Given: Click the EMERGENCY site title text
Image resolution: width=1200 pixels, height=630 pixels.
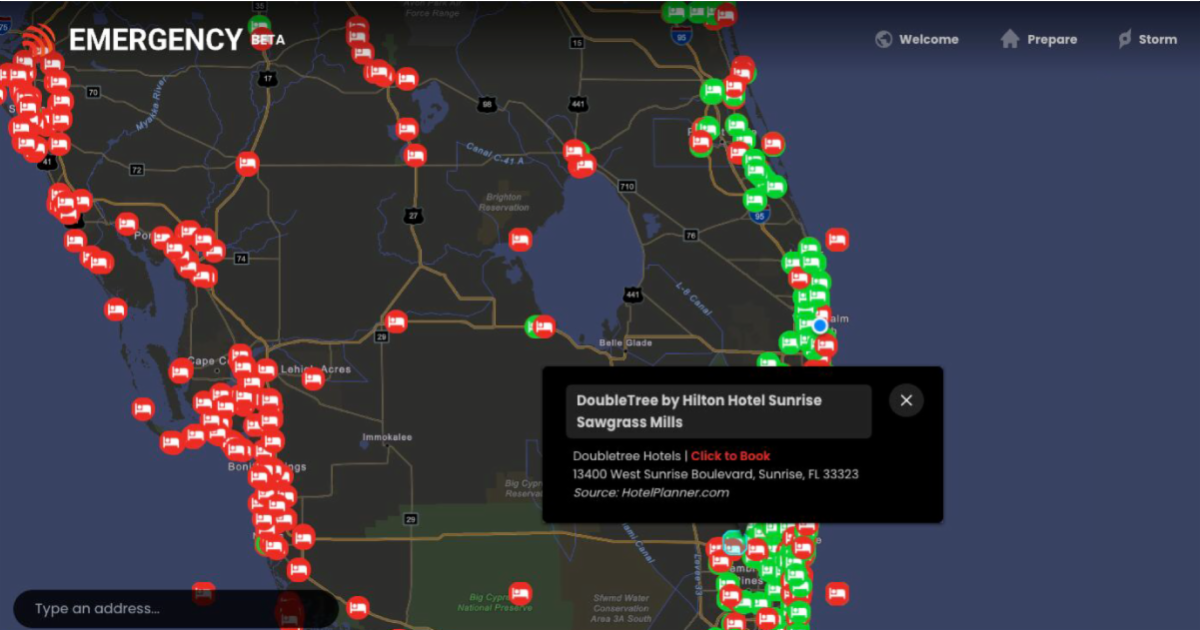Looking at the screenshot, I should pyautogui.click(x=156, y=40).
